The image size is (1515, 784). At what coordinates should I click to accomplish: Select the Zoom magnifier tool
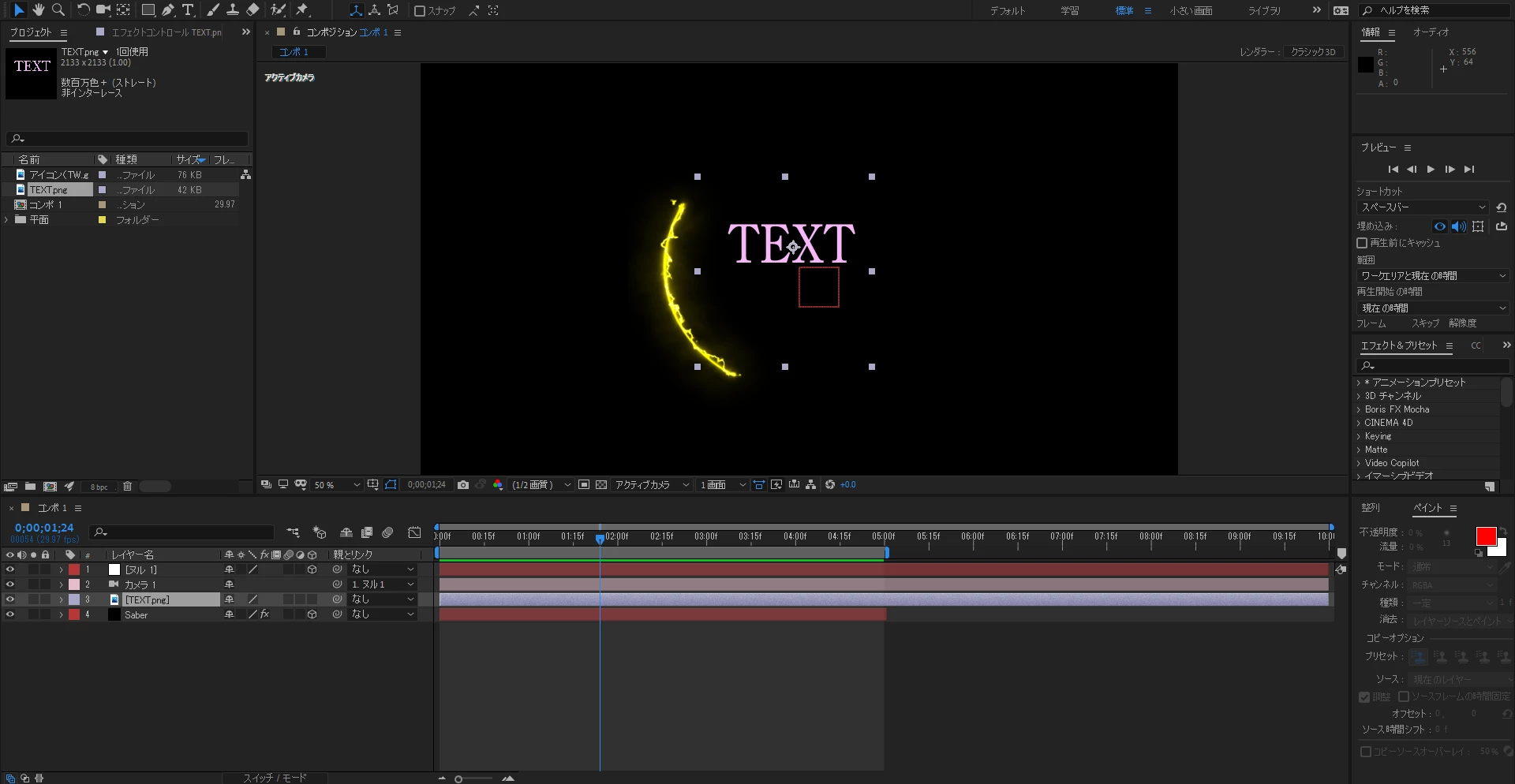pyautogui.click(x=58, y=10)
